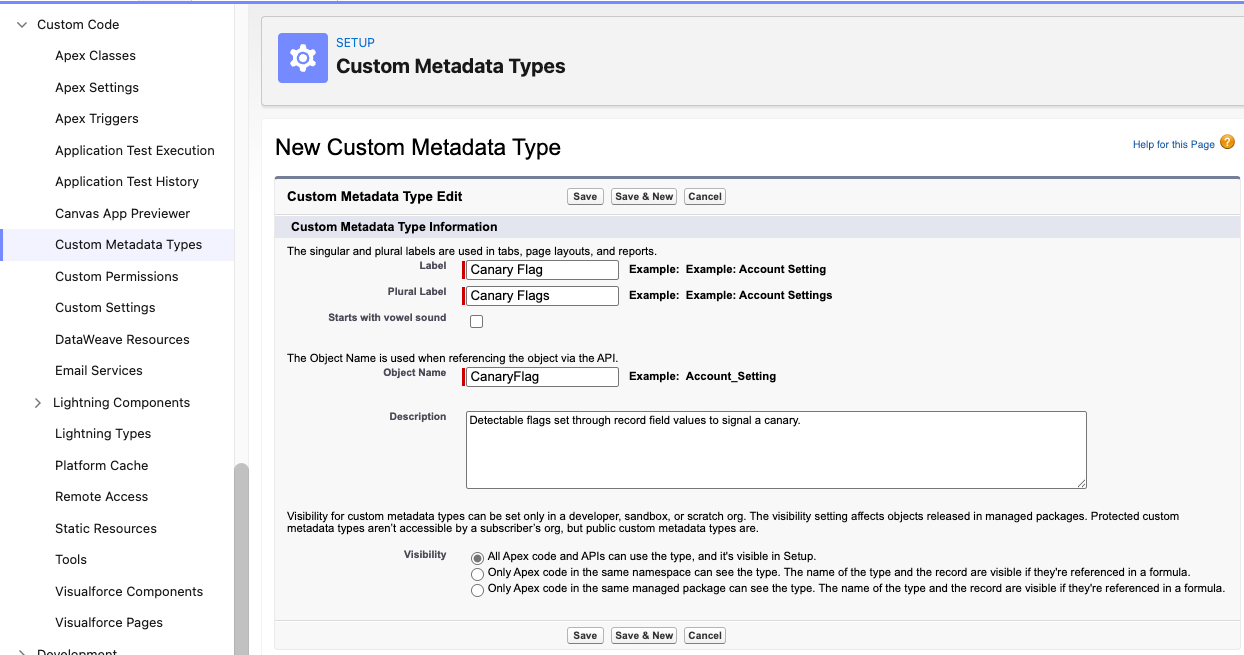Click the Setup gear icon in the header
The height and width of the screenshot is (655, 1244).
(302, 58)
